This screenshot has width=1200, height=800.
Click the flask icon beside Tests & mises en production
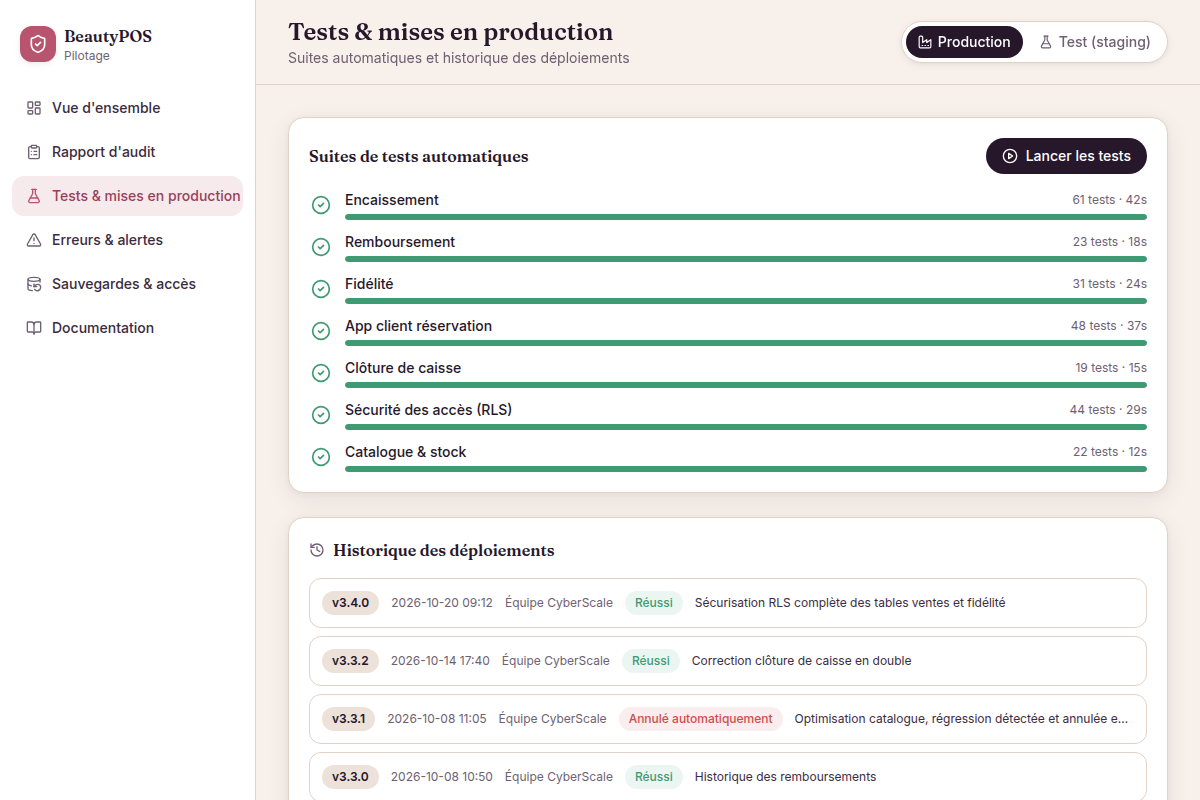tap(34, 196)
